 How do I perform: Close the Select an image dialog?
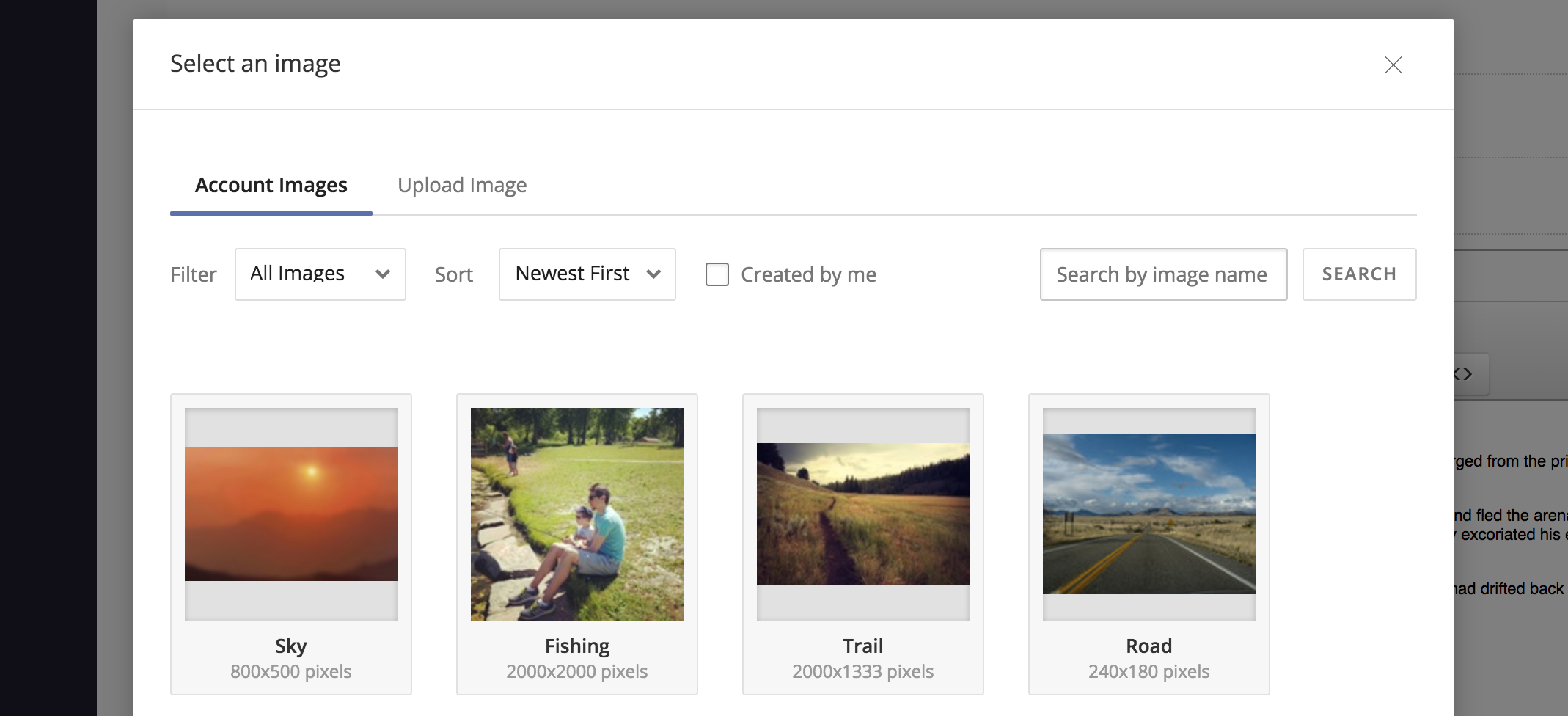[1393, 65]
